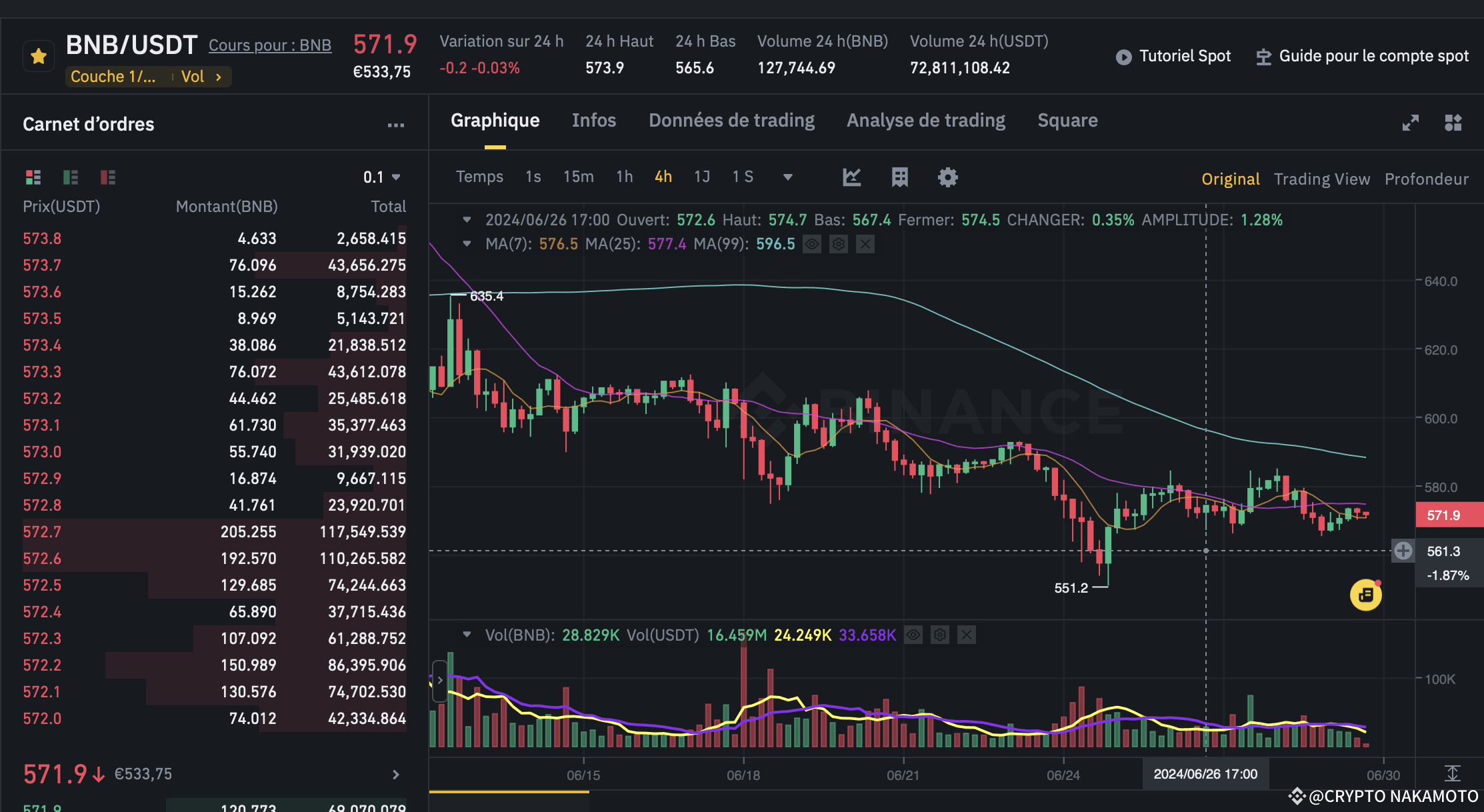
Task: Expand the chart to fullscreen
Action: coord(1411,123)
